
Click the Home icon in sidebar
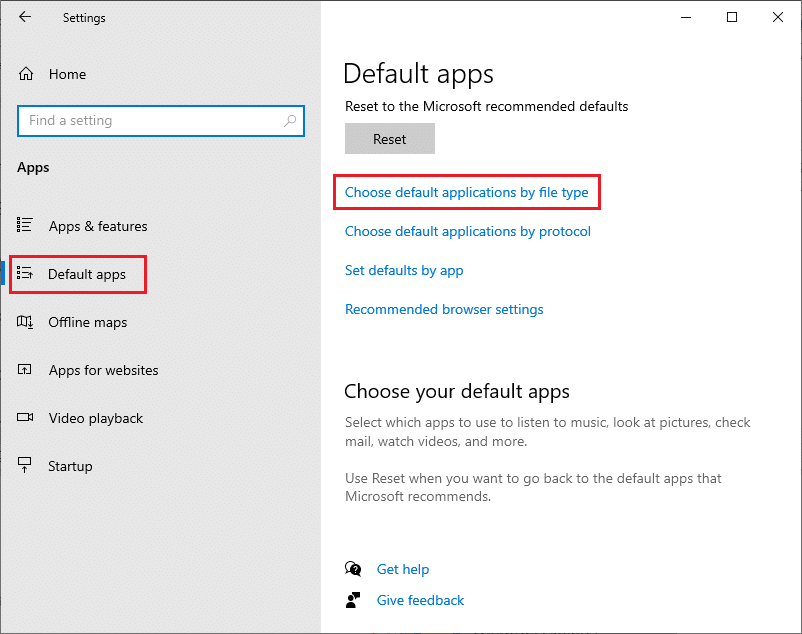(x=27, y=74)
